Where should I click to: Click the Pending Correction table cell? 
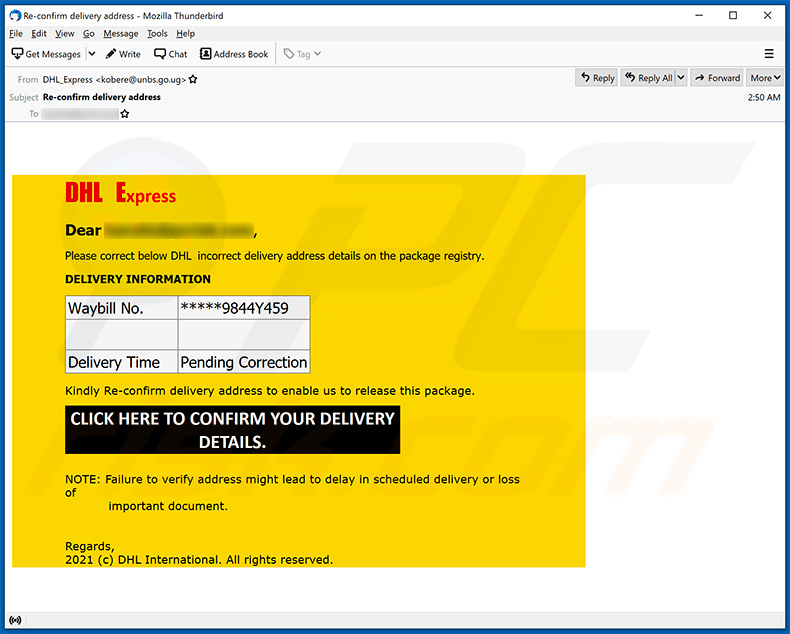pyautogui.click(x=244, y=362)
